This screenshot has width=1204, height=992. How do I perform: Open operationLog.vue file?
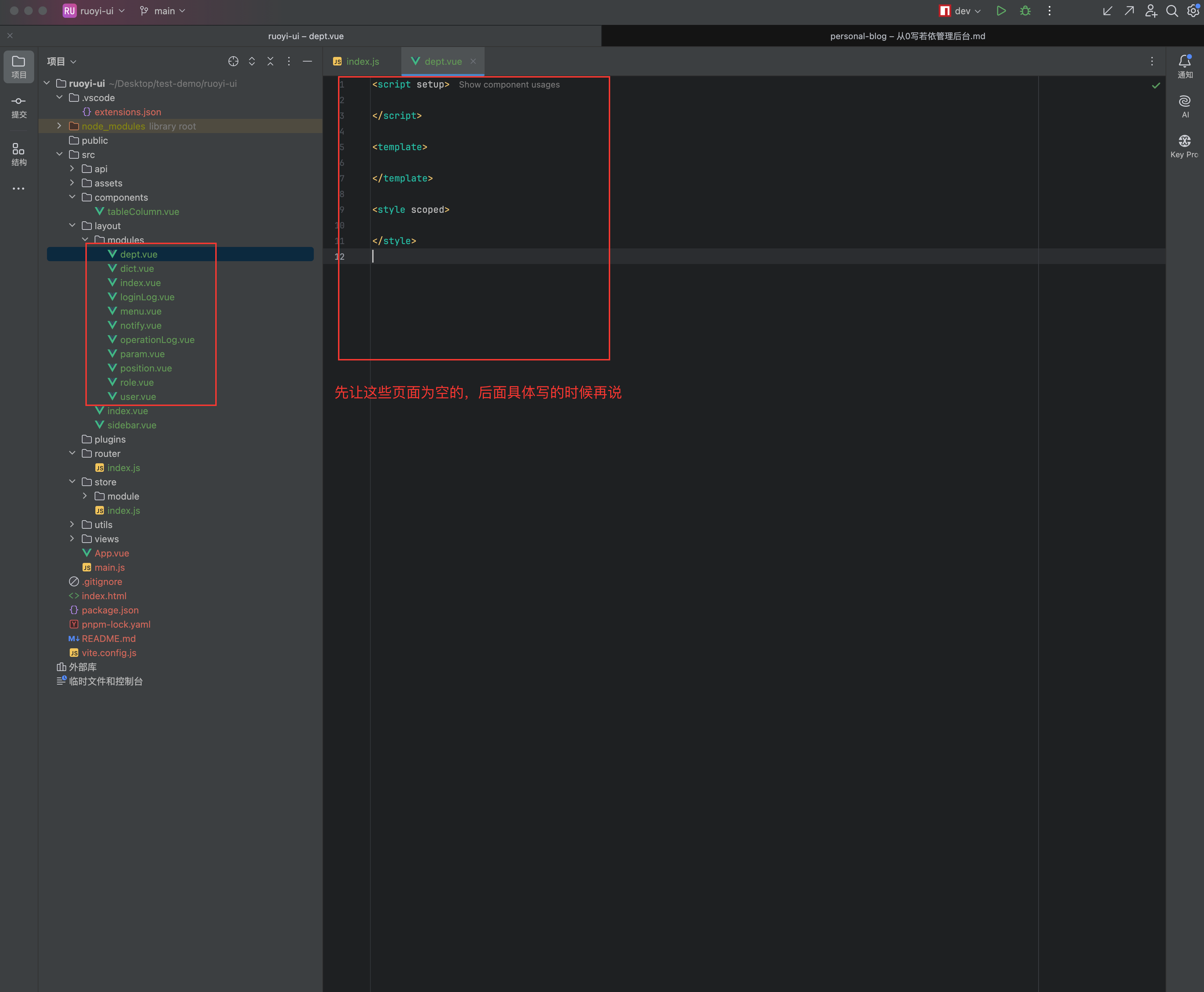coord(157,339)
